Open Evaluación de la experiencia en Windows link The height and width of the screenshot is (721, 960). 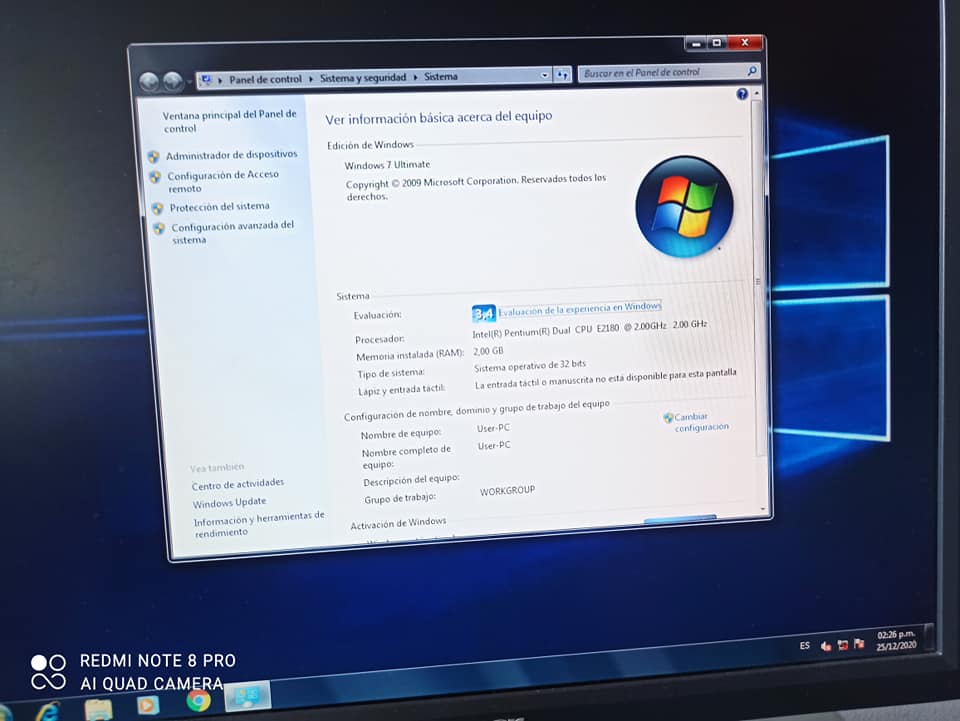580,308
